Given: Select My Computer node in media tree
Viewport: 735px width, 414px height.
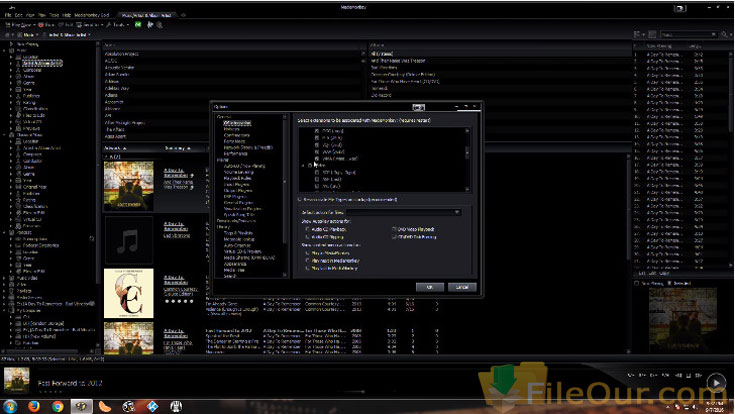Looking at the screenshot, I should [x=29, y=310].
